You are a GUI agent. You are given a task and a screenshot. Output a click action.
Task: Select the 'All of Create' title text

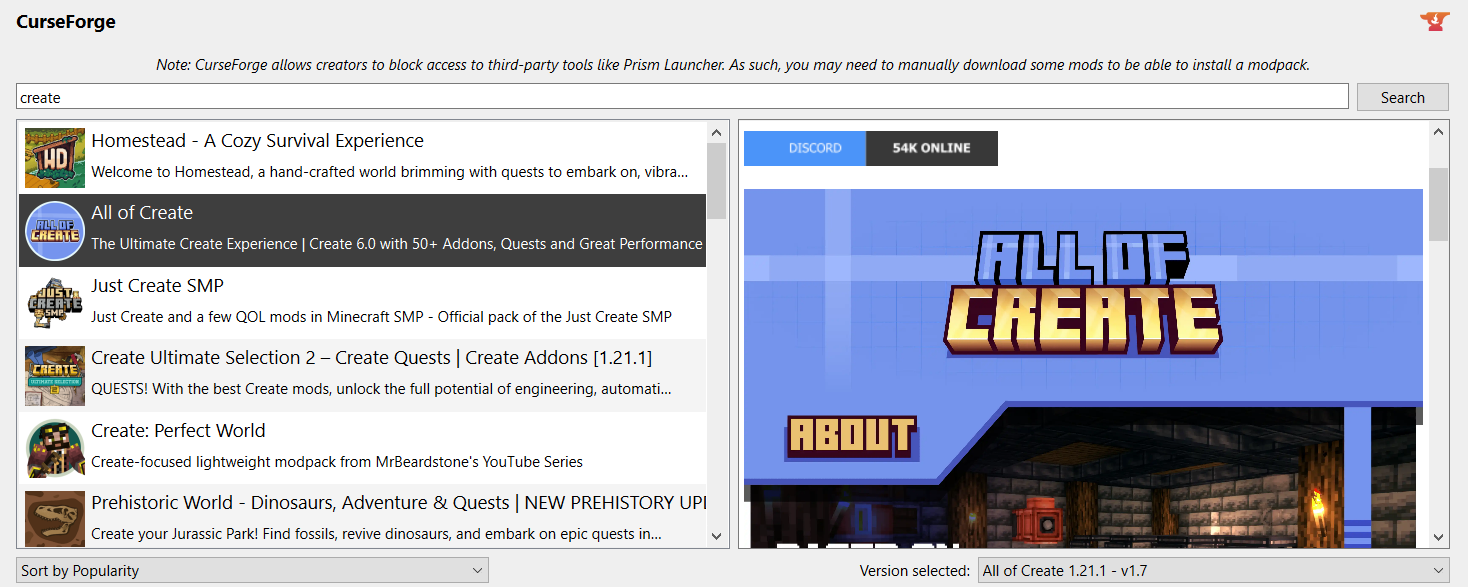click(142, 213)
